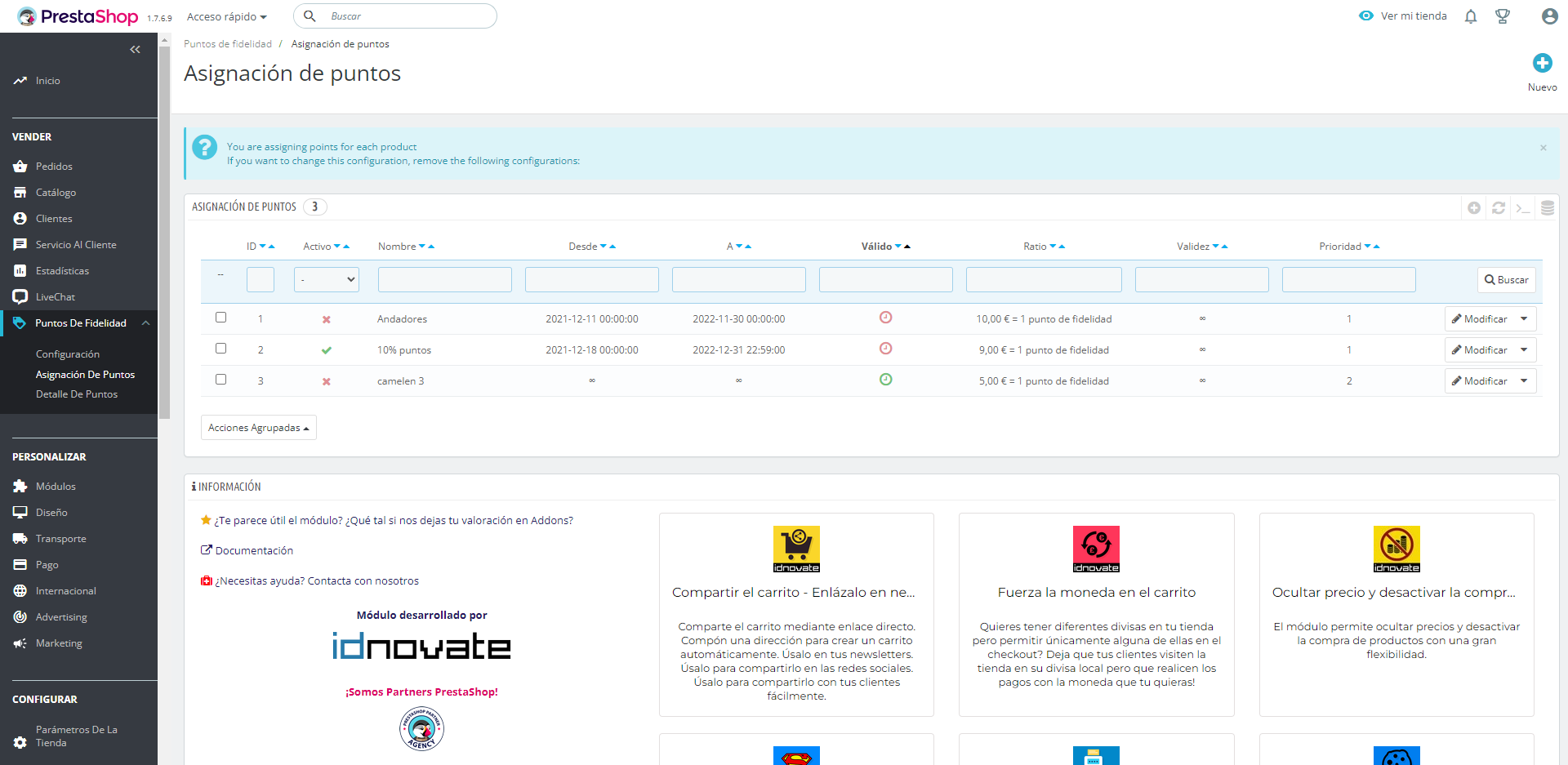Viewport: 1568px width, 765px height.
Task: Open the trophy merchant expertise icon
Action: pos(1503,16)
